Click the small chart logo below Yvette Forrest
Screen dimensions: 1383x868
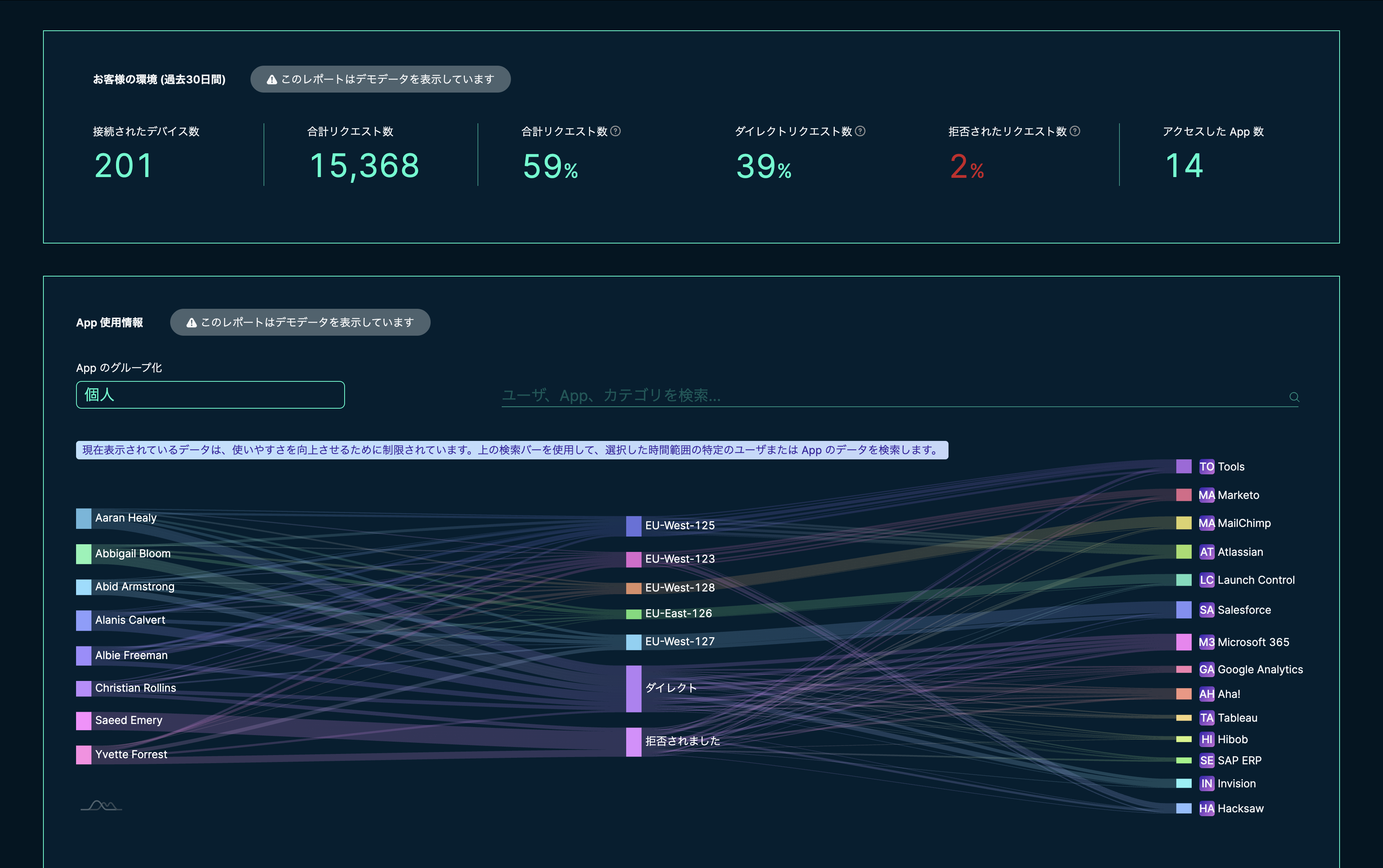[x=102, y=805]
